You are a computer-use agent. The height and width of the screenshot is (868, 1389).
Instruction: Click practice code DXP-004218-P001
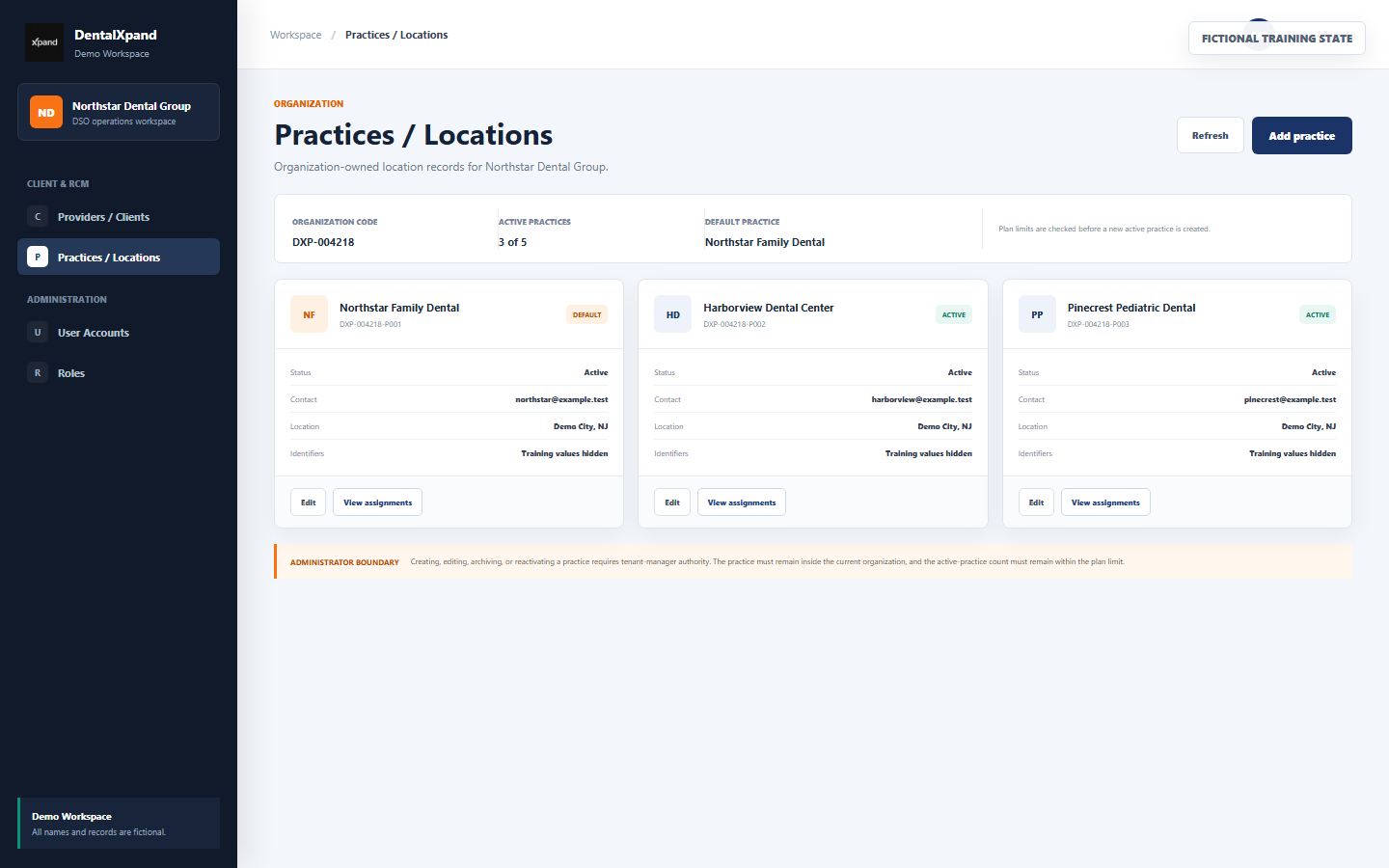[x=370, y=324]
